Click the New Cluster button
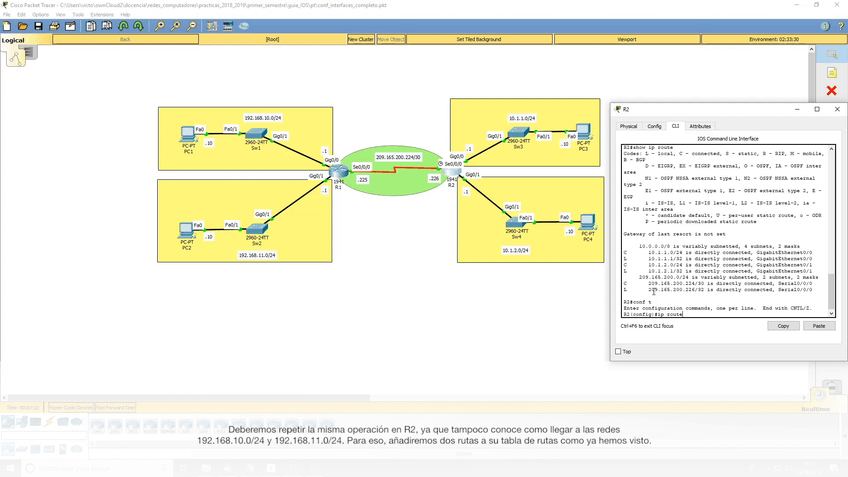The width and height of the screenshot is (848, 477). pyautogui.click(x=361, y=39)
